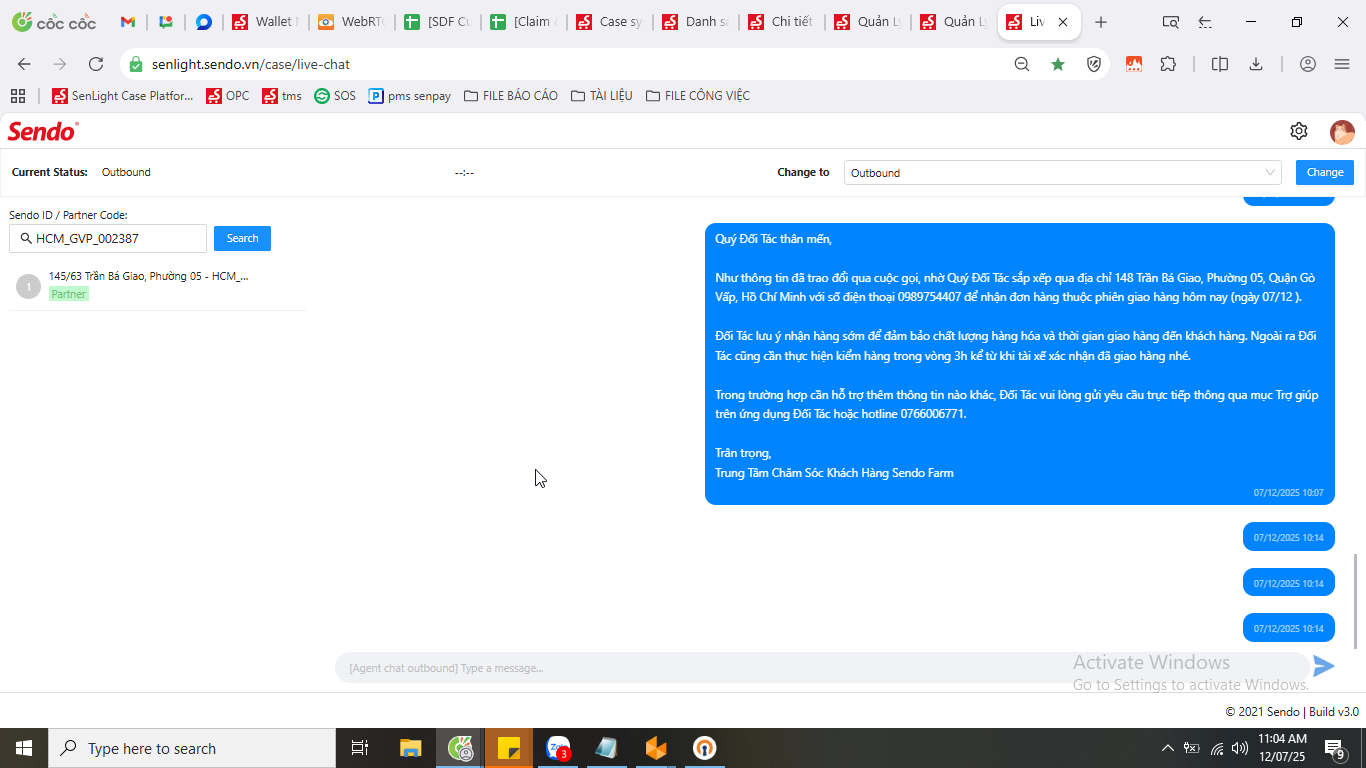Viewport: 1366px width, 768px height.
Task: Open the FILE CÔNG VIỆC bookmark folder
Action: click(698, 96)
